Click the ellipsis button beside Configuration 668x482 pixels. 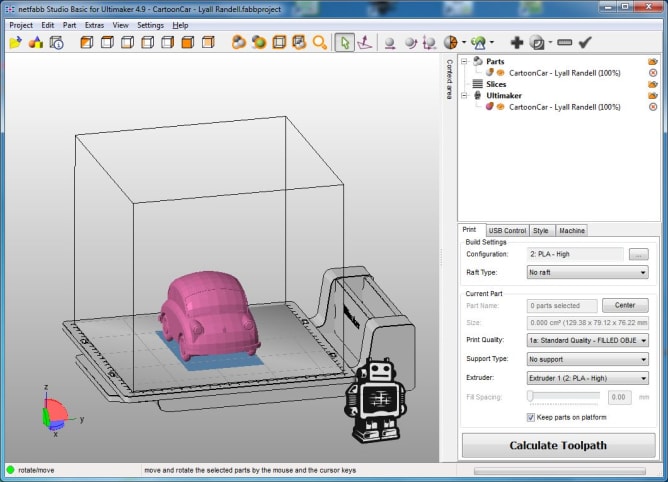[x=639, y=254]
